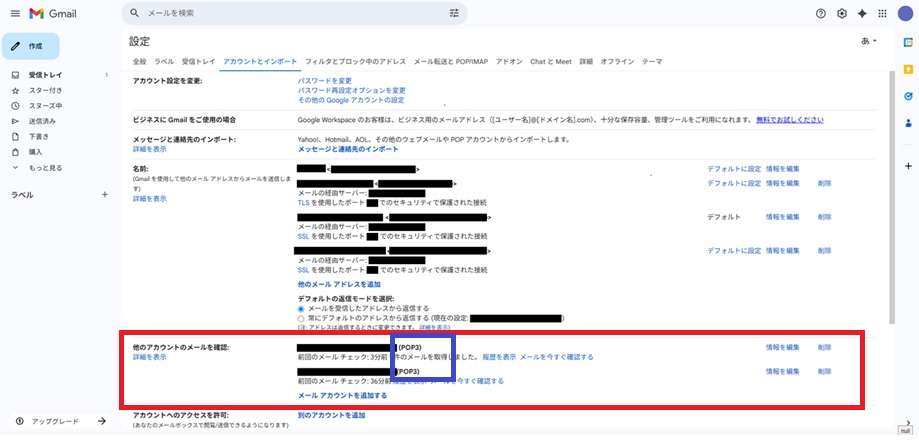Select '常にデフォルトのアドレスから返信する' radio option

(302, 318)
